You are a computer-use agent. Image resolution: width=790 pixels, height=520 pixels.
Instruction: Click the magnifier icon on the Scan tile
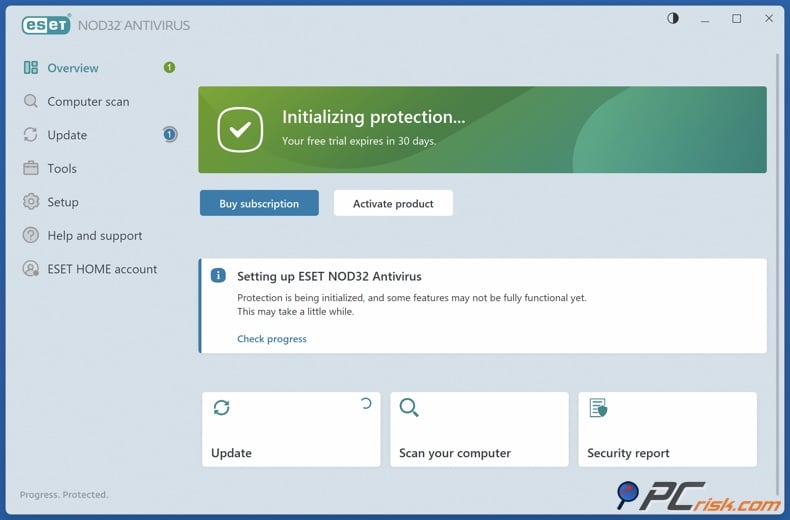409,407
